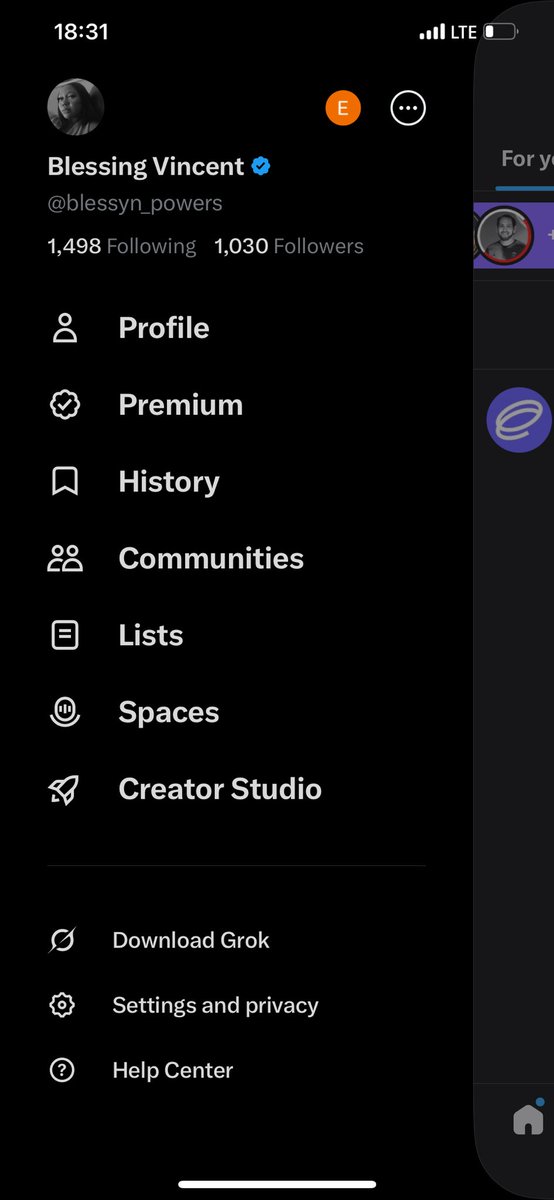Tap the Home icon in bottom bar

pos(528,1120)
